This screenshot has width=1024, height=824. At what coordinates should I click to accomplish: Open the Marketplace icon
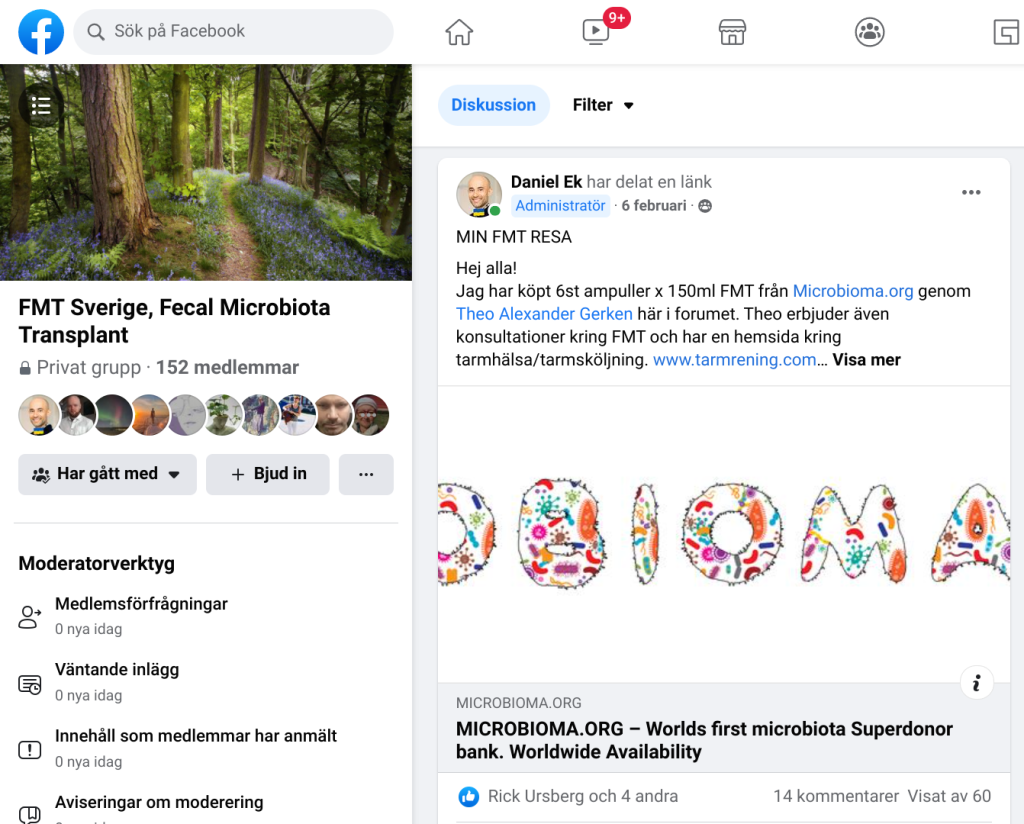click(732, 31)
